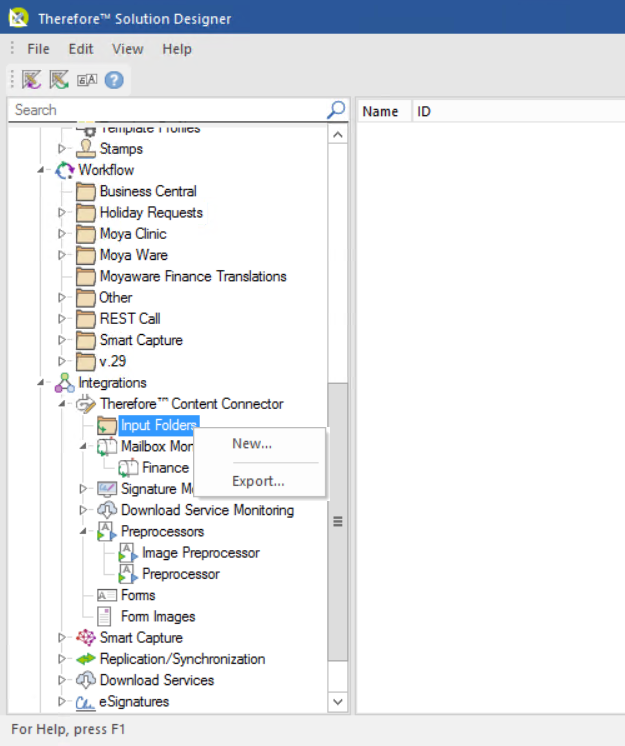Image resolution: width=625 pixels, height=746 pixels.
Task: Click the REST Call folder icon
Action: 86,319
